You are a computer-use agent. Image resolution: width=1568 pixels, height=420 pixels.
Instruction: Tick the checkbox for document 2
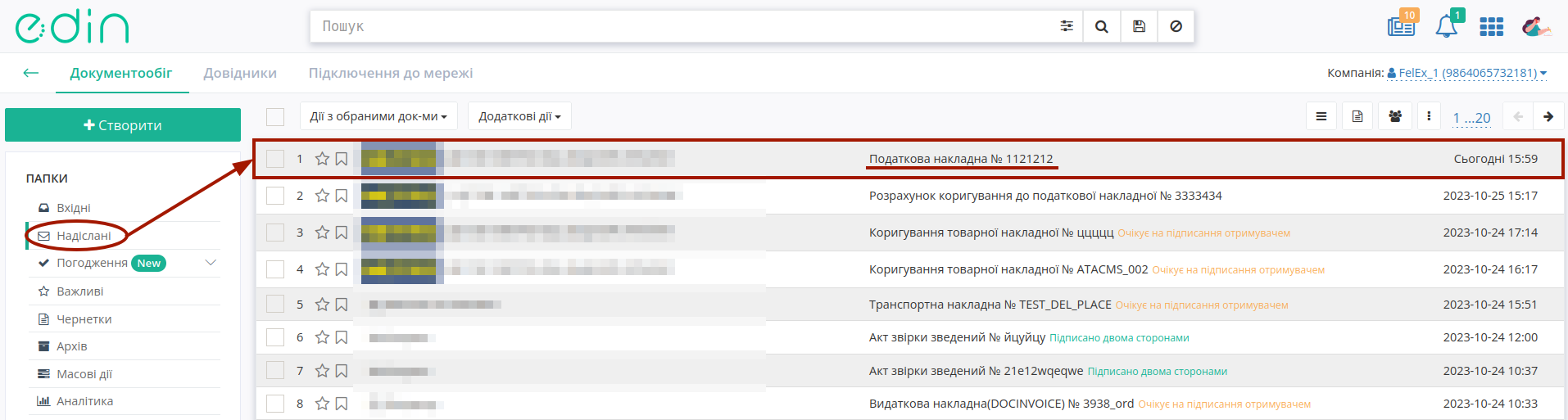[275, 196]
